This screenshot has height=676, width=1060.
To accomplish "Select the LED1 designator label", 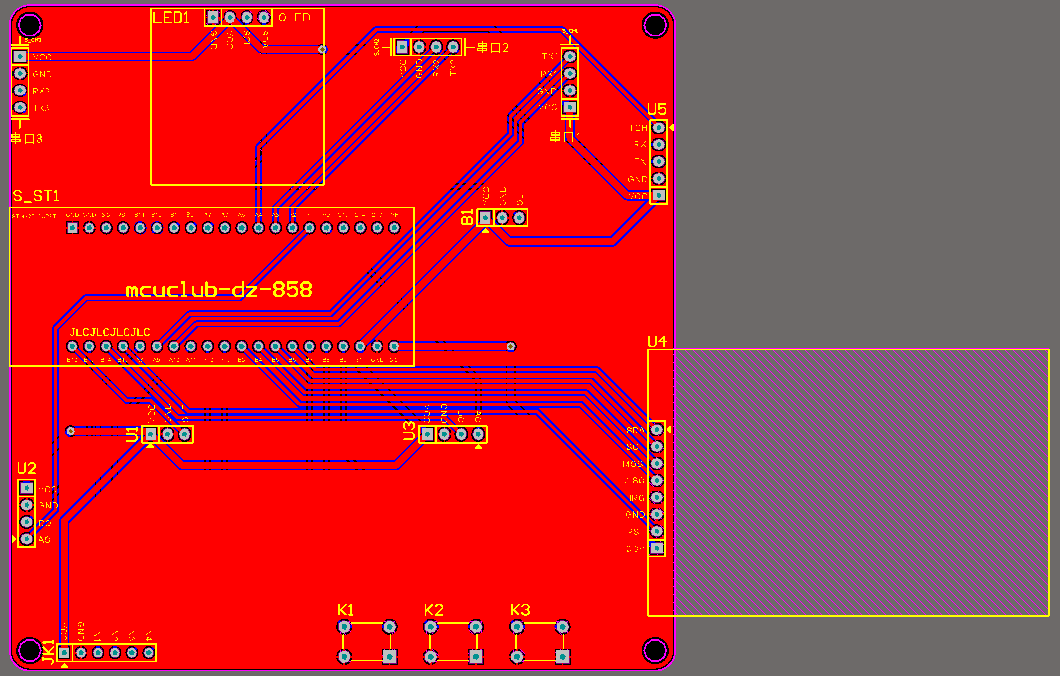I will click(171, 18).
